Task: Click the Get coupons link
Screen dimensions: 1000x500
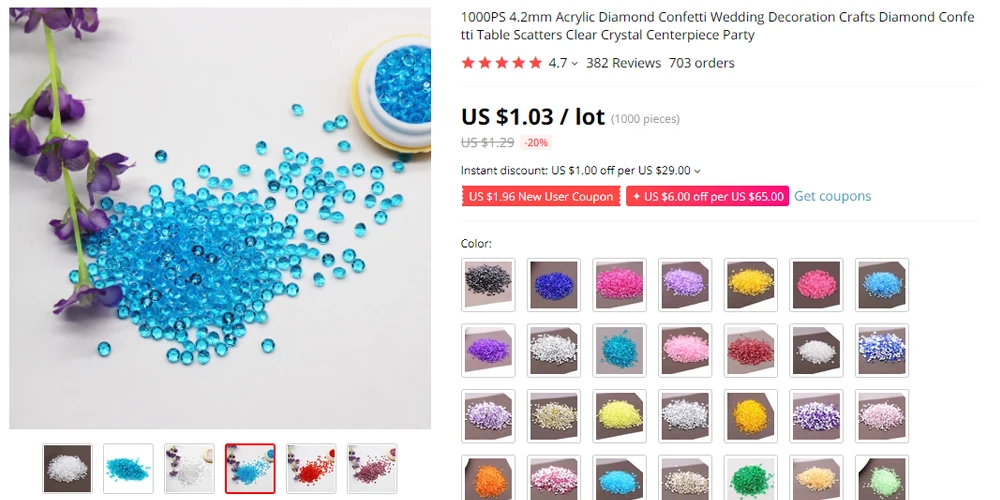Action: coord(832,196)
